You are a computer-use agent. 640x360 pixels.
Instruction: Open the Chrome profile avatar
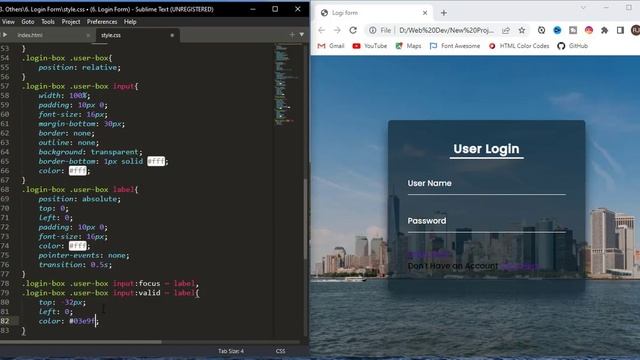(x=636, y=30)
